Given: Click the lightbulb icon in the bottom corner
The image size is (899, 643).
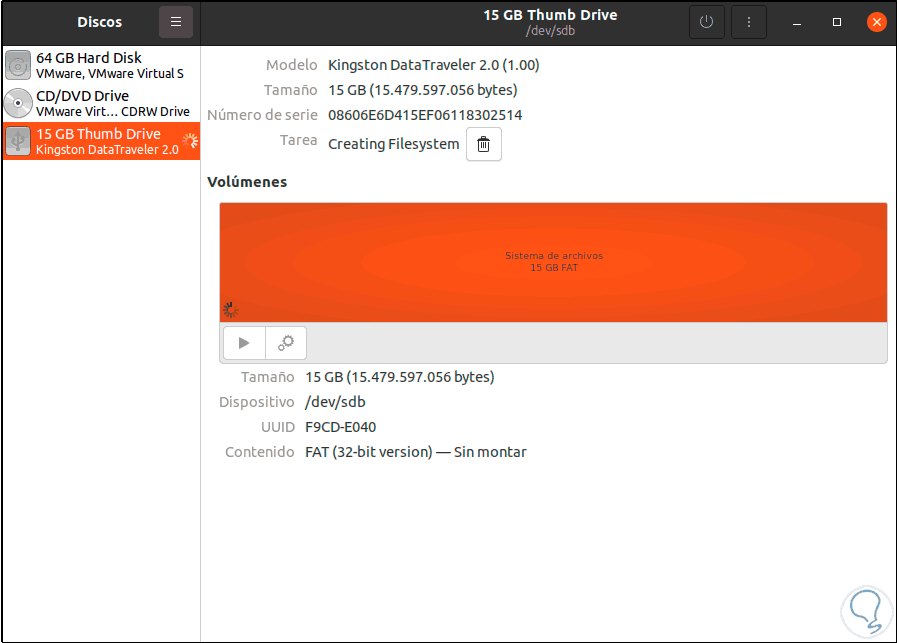Looking at the screenshot, I should tap(865, 610).
